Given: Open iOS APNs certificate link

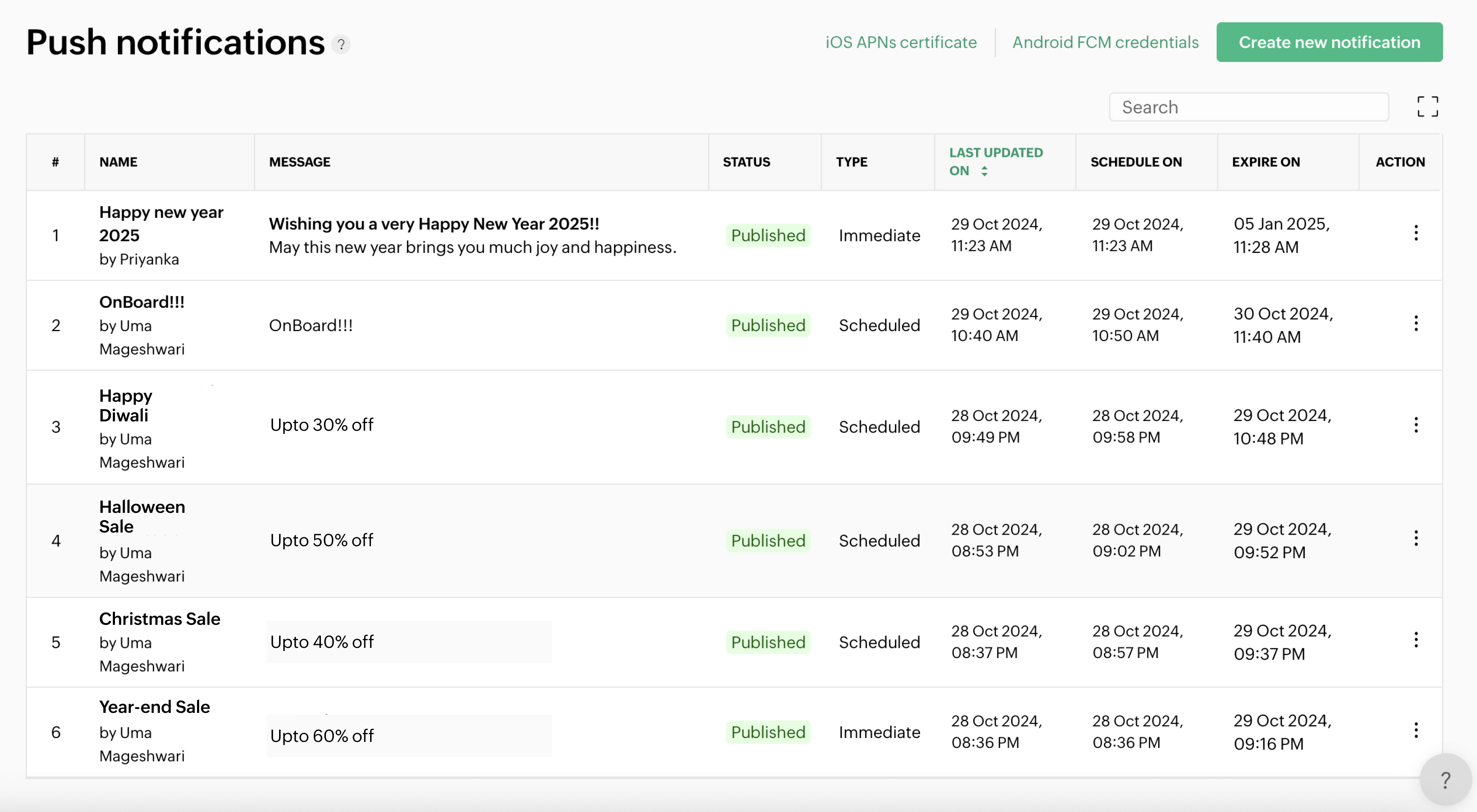Looking at the screenshot, I should coord(901,42).
